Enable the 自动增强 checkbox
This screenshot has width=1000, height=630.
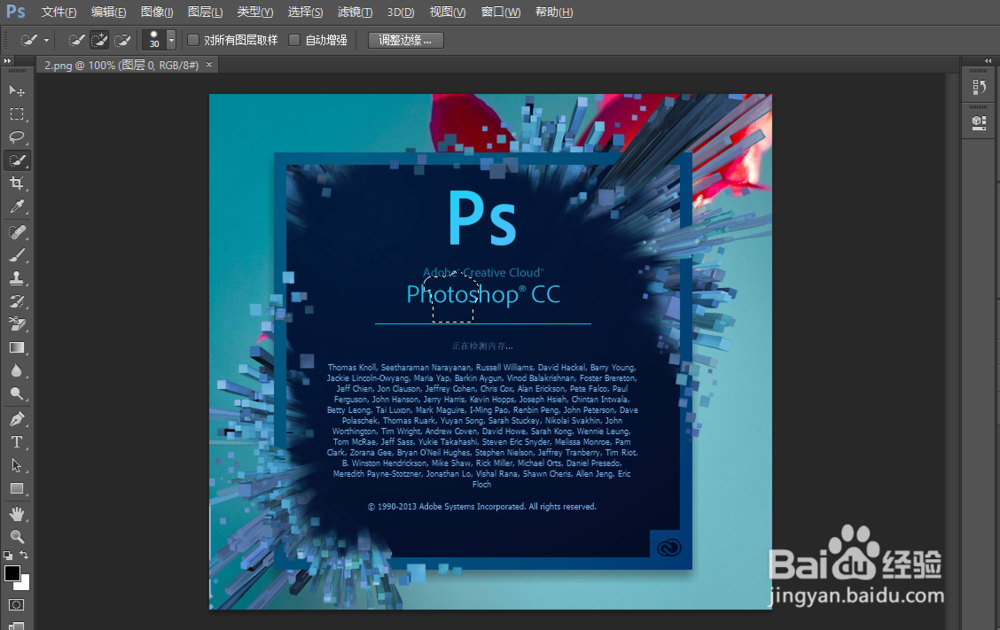point(294,40)
